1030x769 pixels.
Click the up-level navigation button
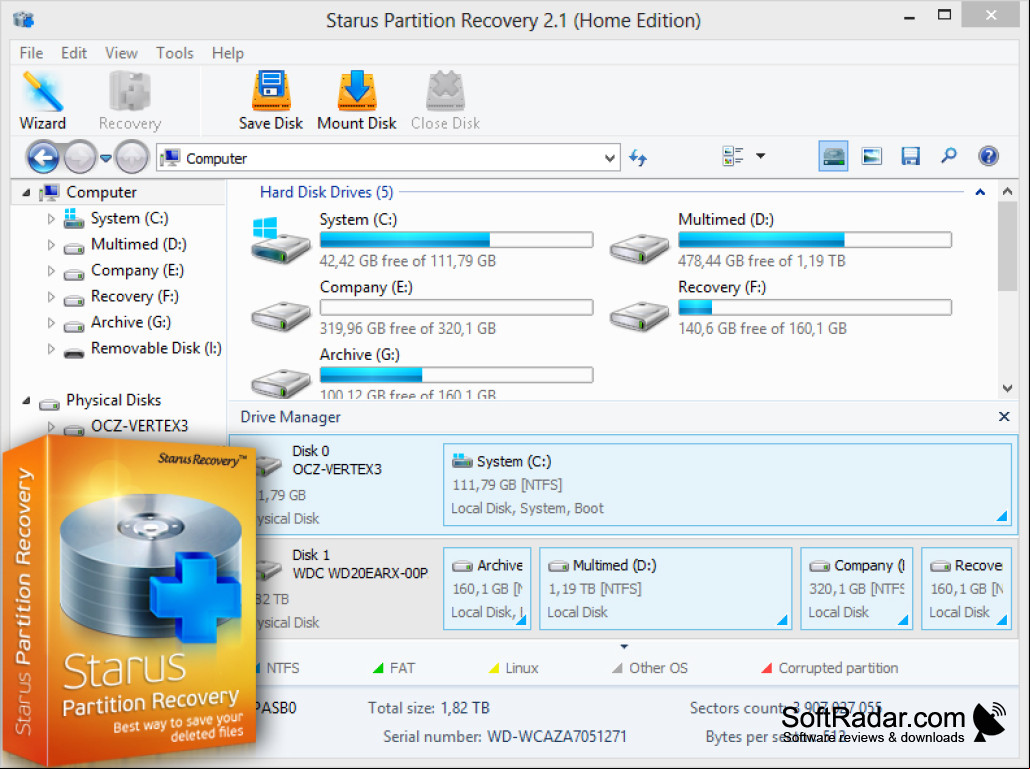[131, 158]
